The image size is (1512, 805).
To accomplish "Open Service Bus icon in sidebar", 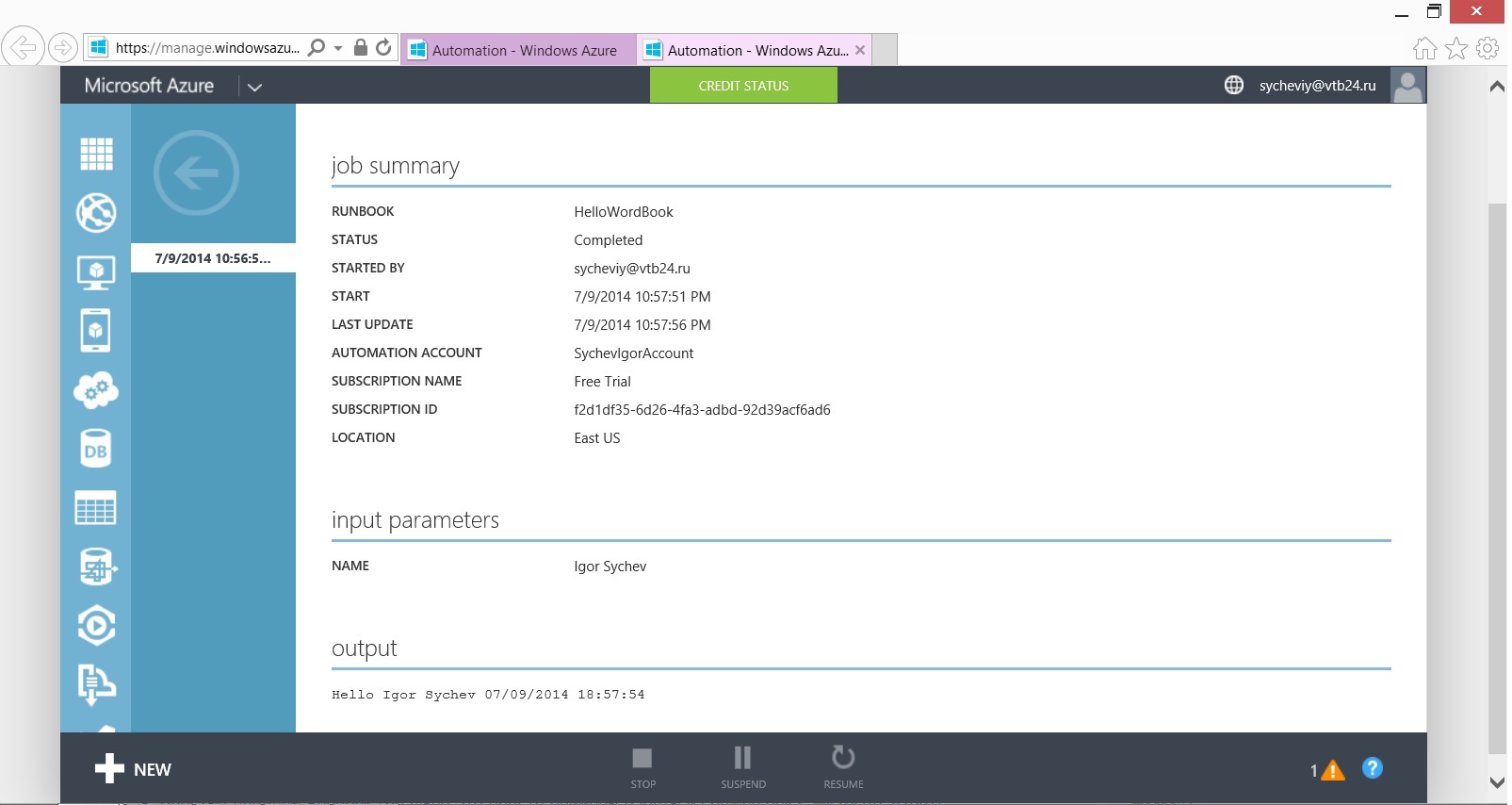I will coord(96,684).
